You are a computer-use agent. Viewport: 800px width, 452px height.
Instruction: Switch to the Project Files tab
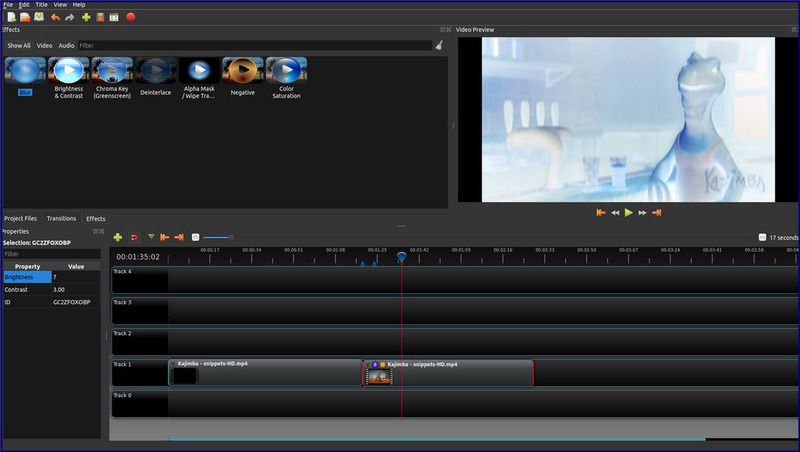pos(20,218)
